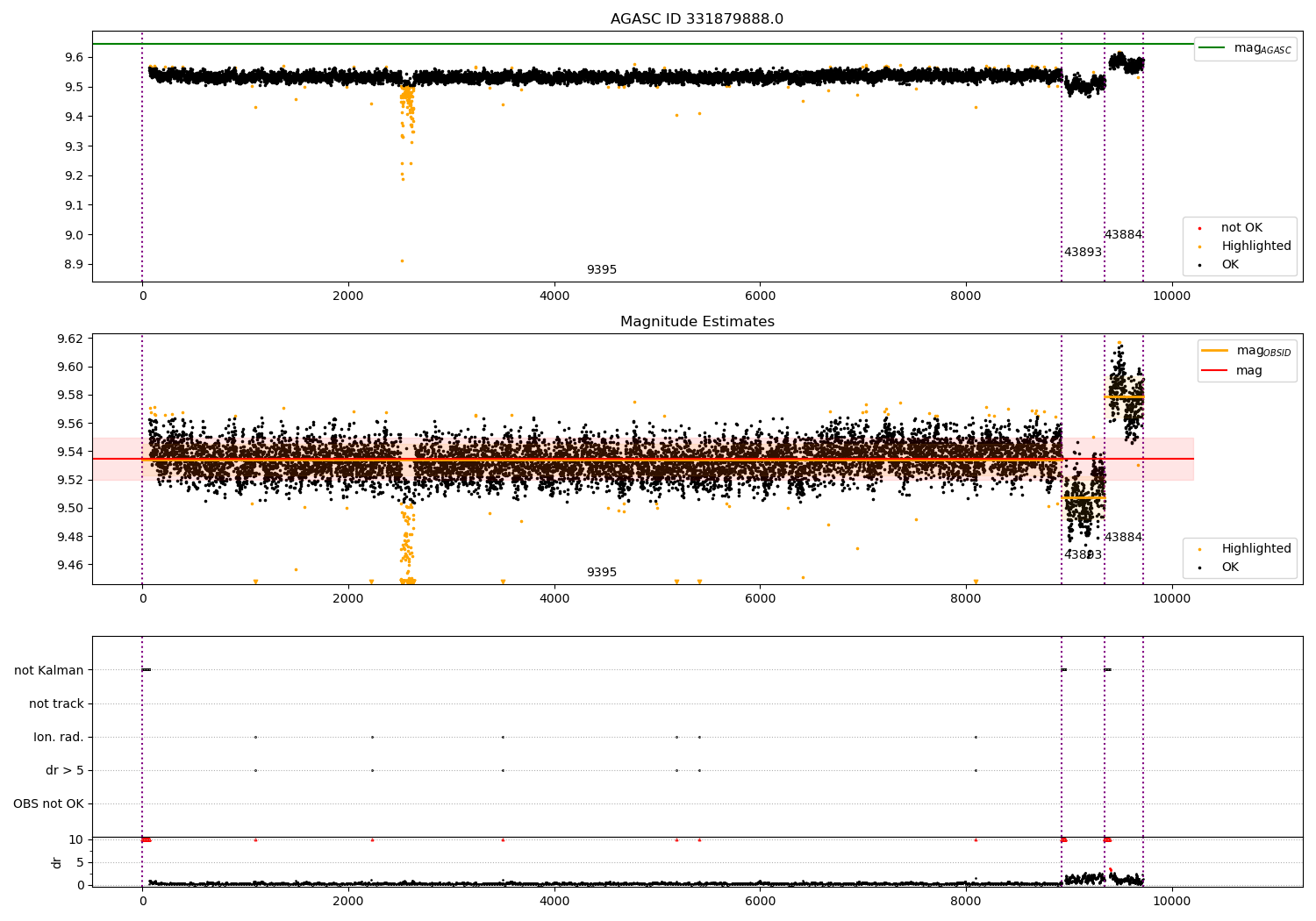Click the green mag AGASC legend line
The width and height of the screenshot is (1316, 921).
[x=1212, y=48]
